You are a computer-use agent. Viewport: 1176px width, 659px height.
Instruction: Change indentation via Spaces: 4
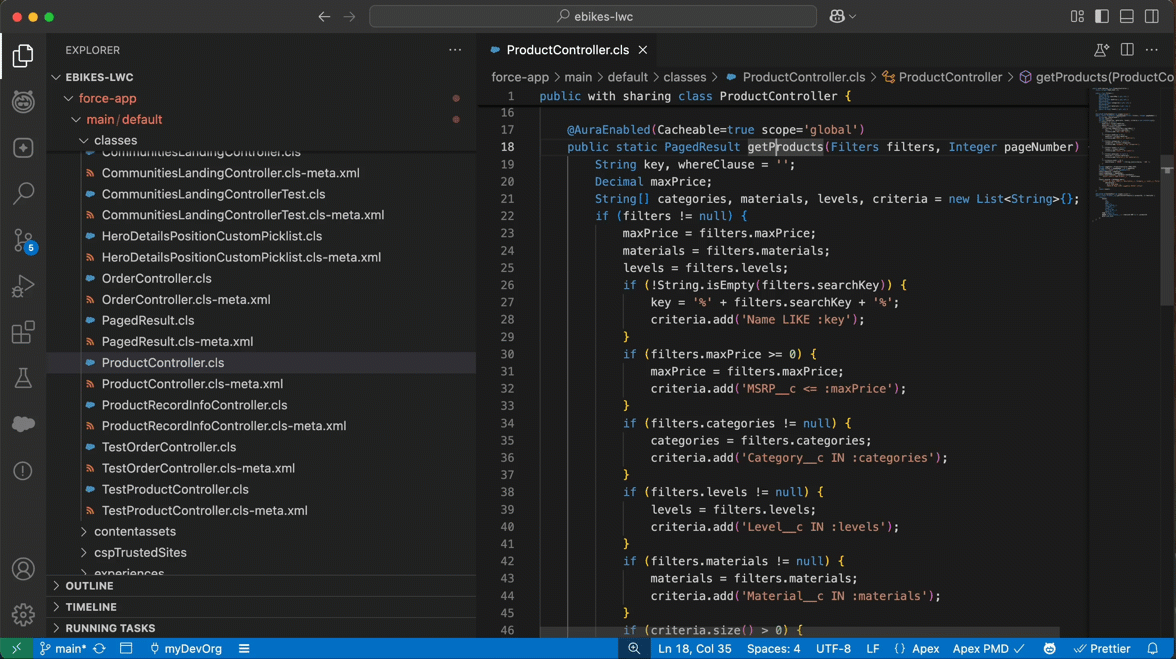coord(773,649)
